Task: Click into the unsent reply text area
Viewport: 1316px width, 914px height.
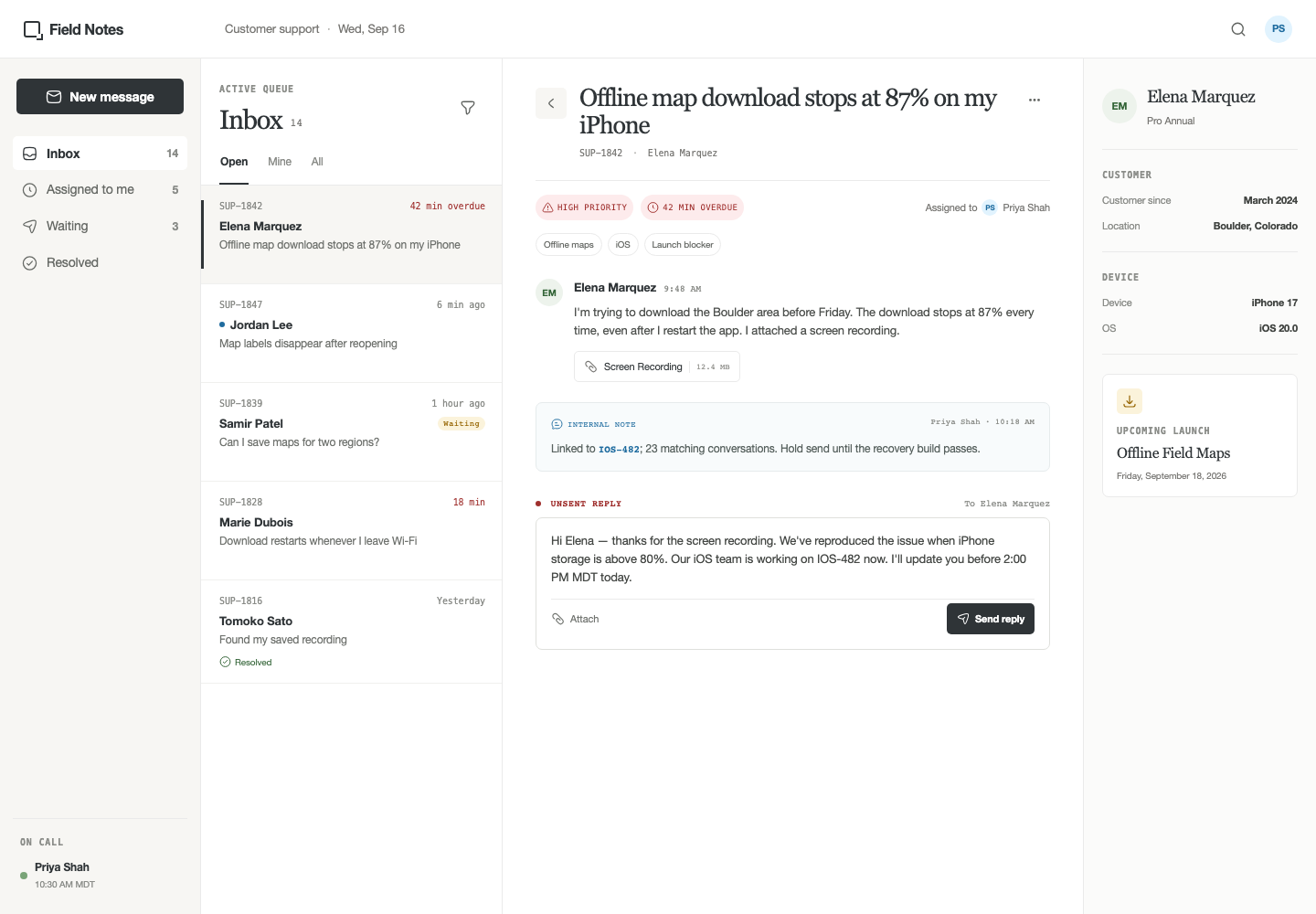Action: coord(791,559)
